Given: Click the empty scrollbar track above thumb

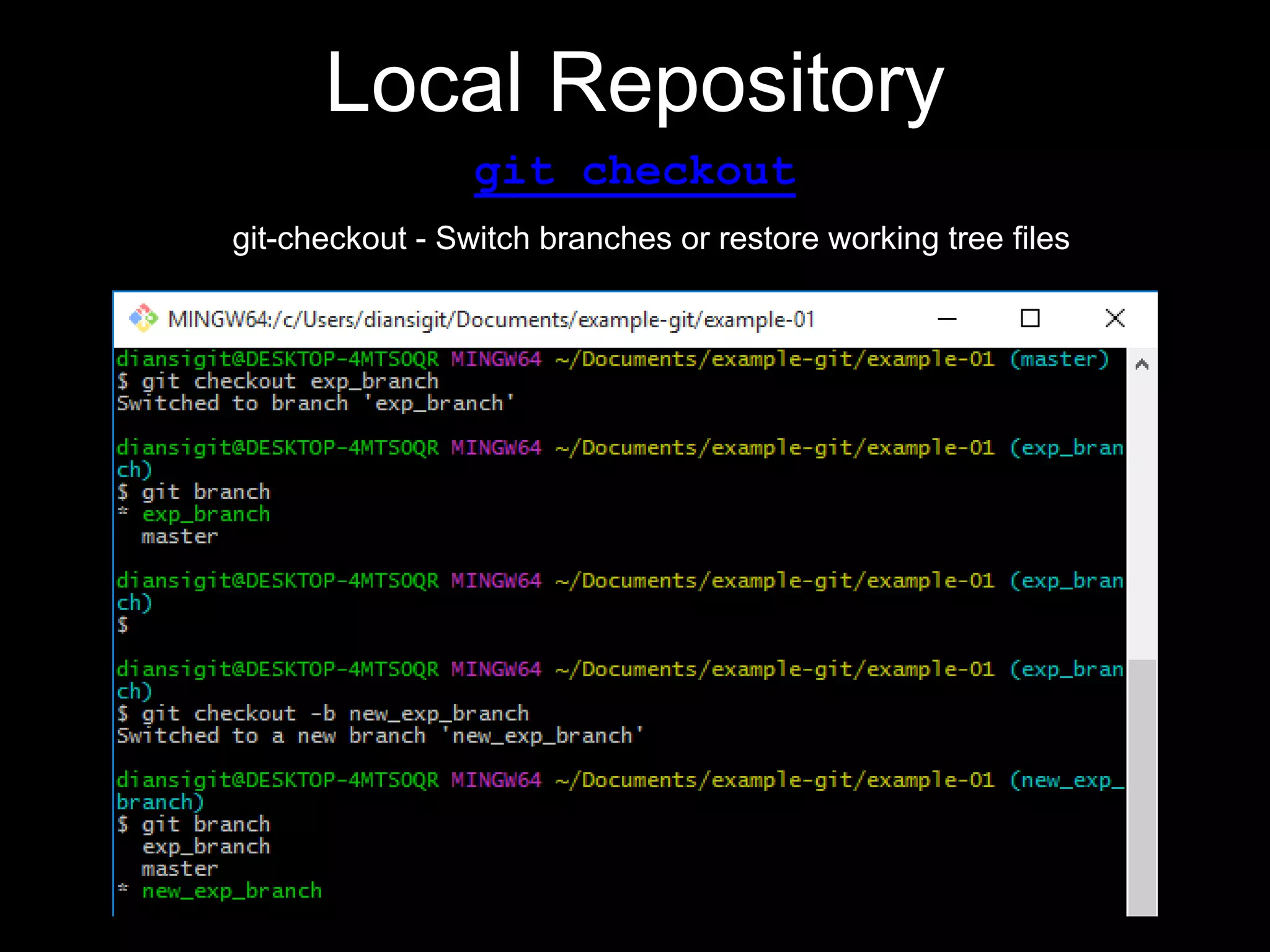Looking at the screenshot, I should pyautogui.click(x=1142, y=514).
